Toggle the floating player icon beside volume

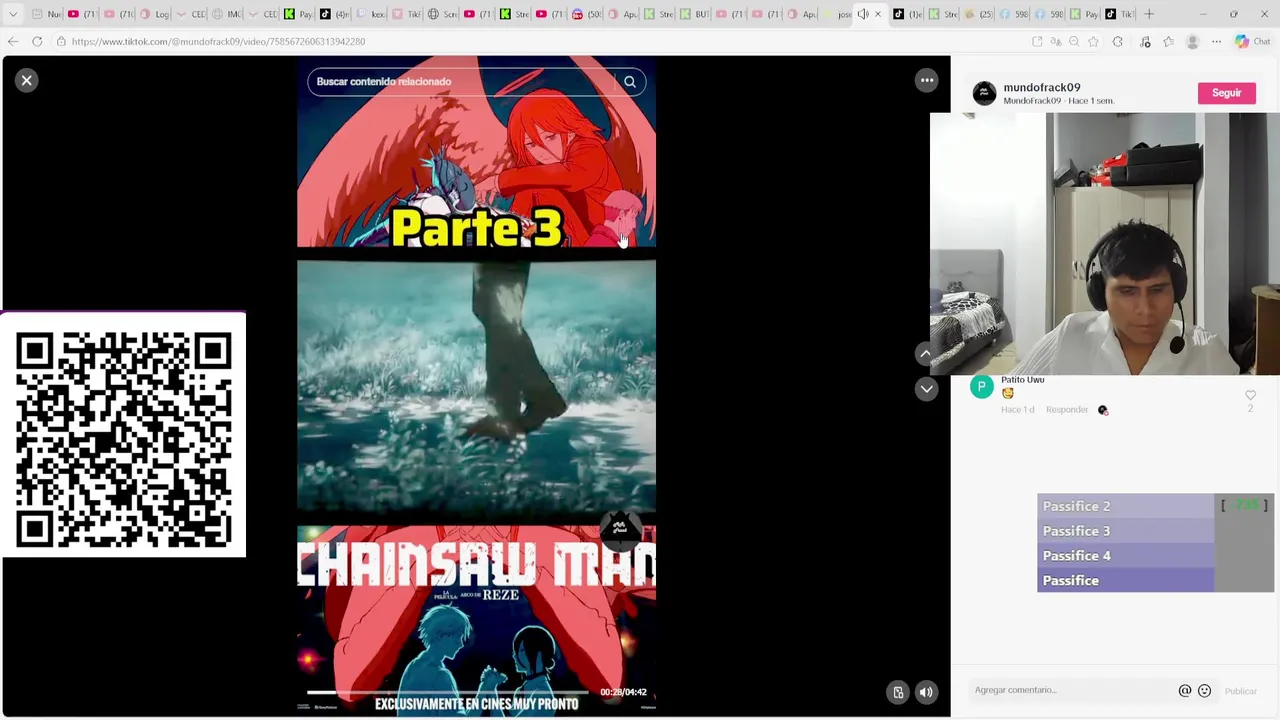(x=898, y=692)
